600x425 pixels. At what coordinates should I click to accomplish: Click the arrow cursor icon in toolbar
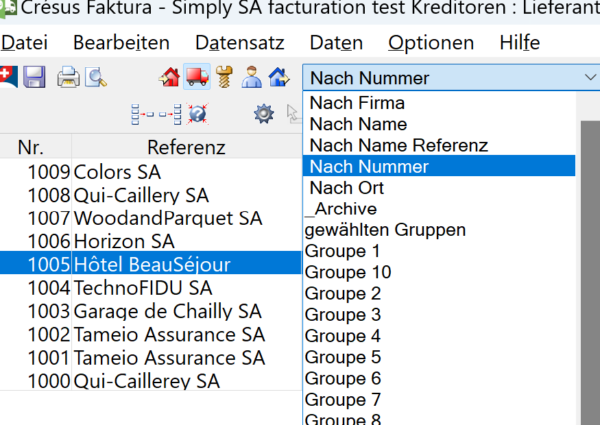click(293, 114)
